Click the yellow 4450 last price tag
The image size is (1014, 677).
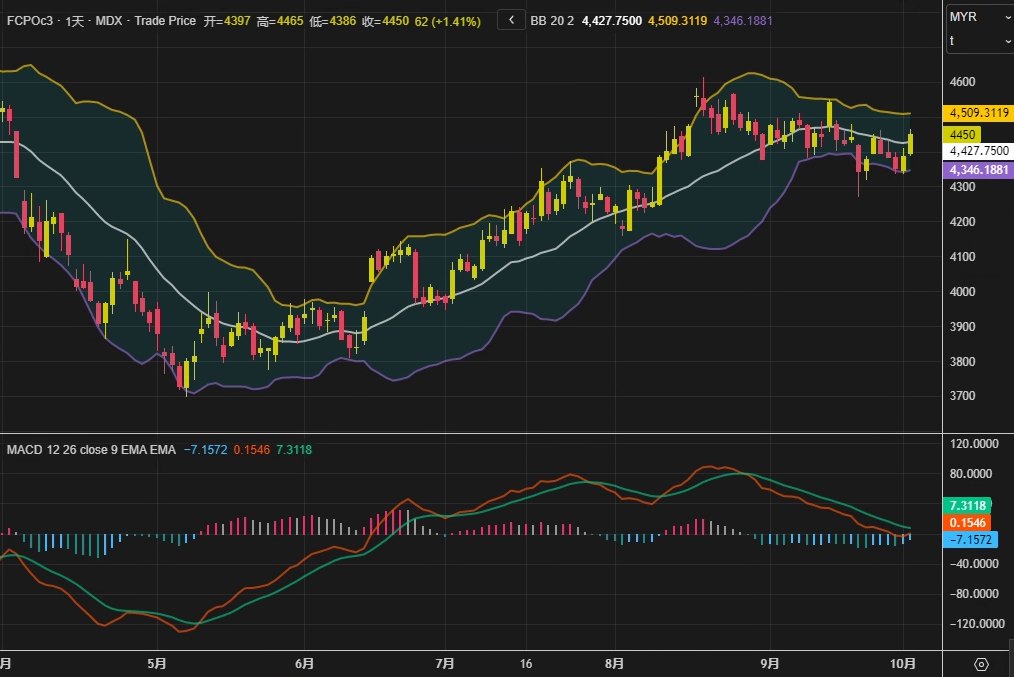tap(963, 134)
